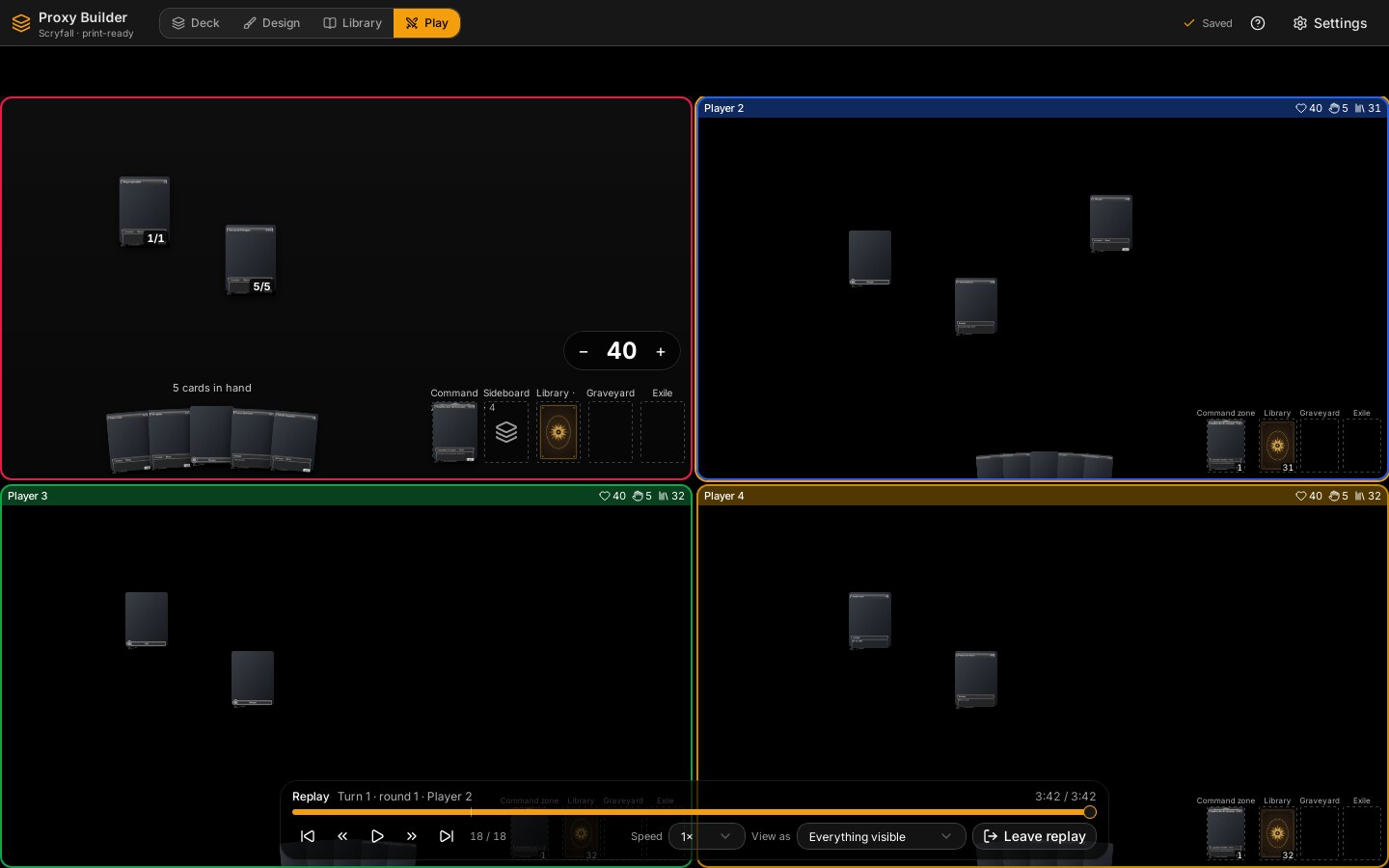Click Player 3's library count icon
The height and width of the screenshot is (868, 1389).
click(x=663, y=496)
